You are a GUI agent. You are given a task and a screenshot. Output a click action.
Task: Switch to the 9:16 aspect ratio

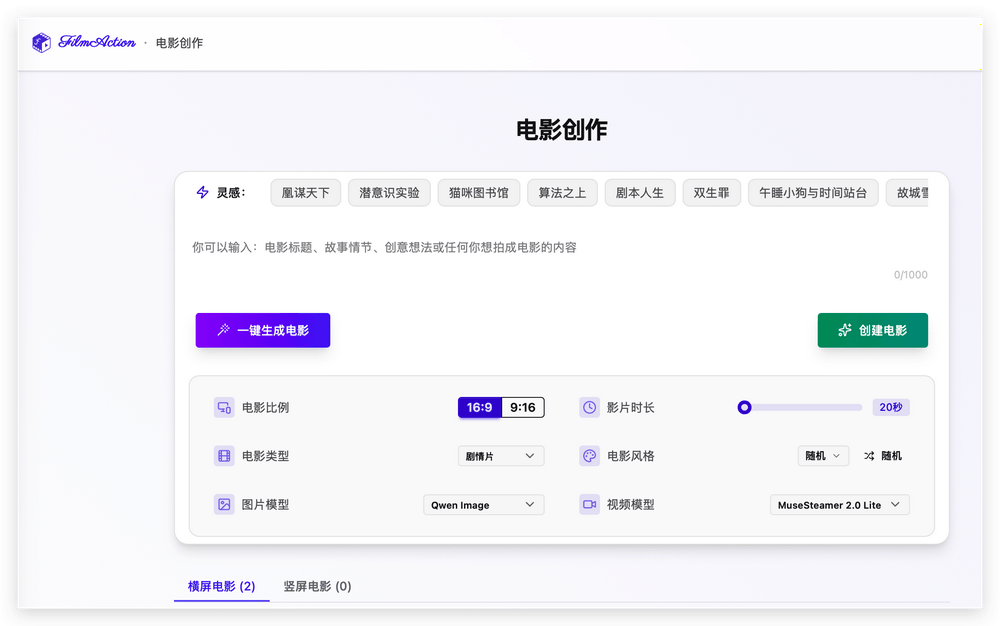point(522,408)
